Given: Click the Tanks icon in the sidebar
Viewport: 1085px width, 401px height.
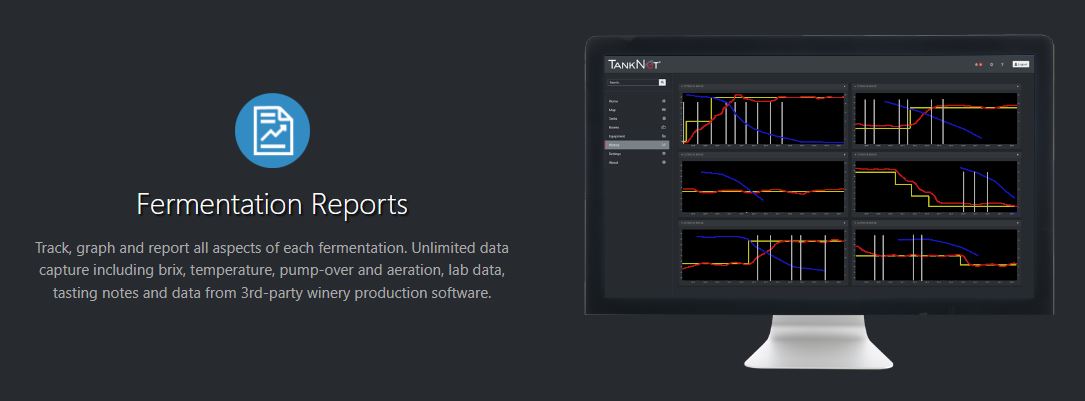Looking at the screenshot, I should tap(664, 119).
